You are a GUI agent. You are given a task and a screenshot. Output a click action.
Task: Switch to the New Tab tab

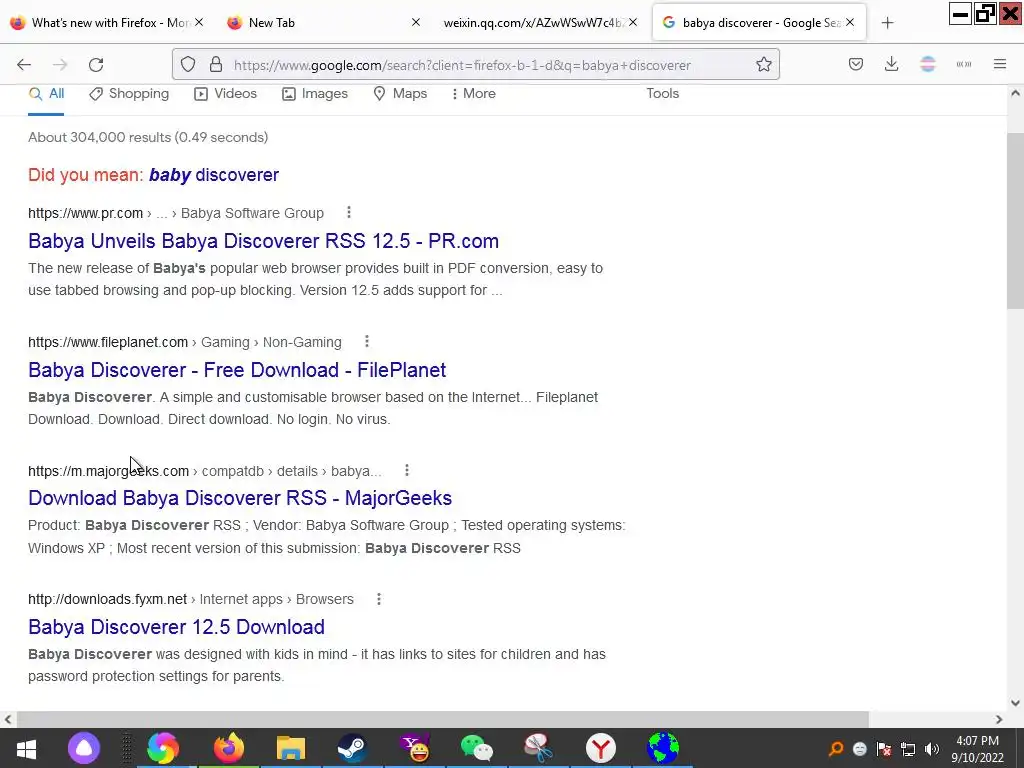323,23
